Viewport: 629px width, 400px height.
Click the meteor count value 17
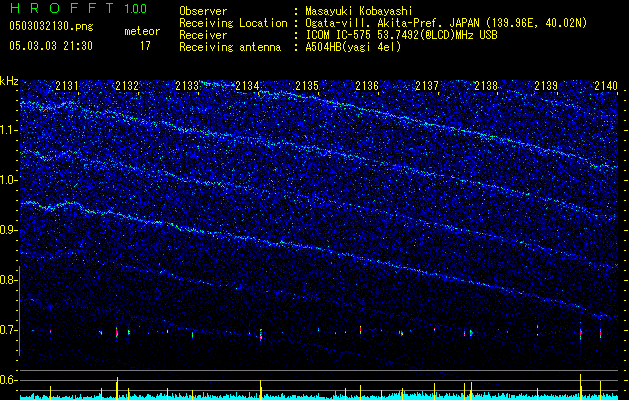tap(145, 46)
